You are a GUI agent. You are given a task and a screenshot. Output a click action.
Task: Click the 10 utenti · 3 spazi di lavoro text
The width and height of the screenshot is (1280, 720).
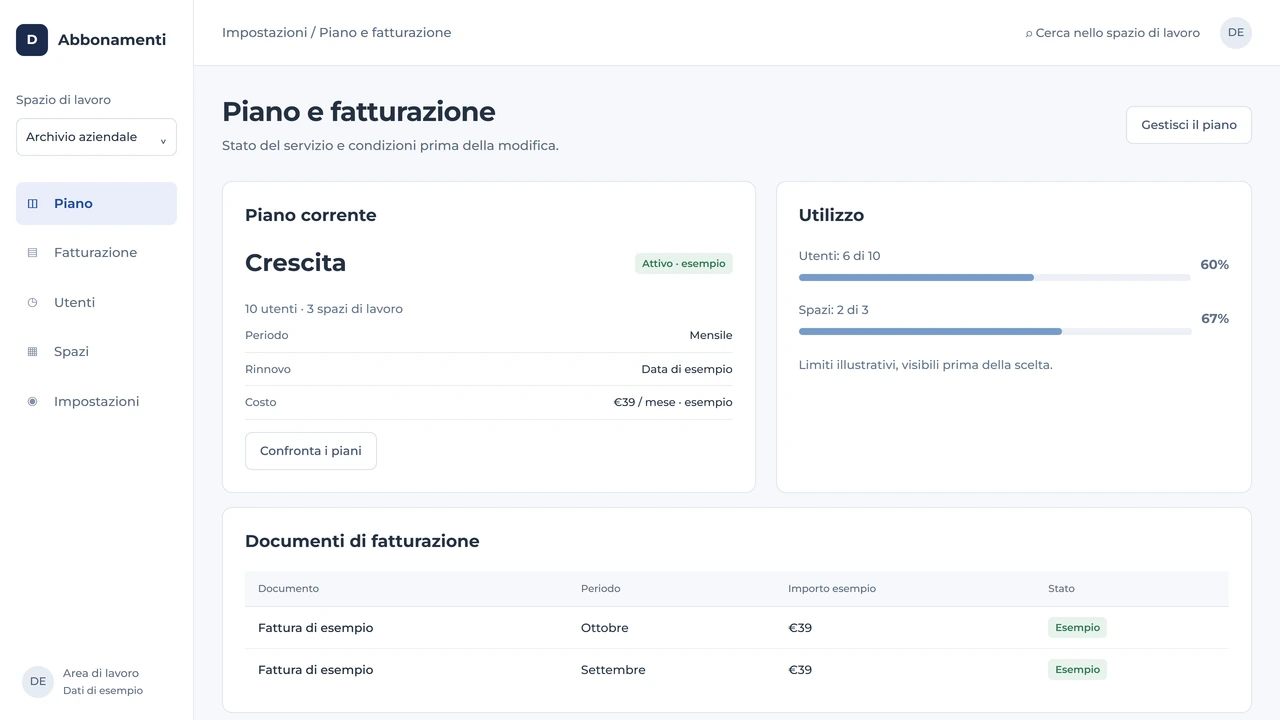[x=324, y=309]
